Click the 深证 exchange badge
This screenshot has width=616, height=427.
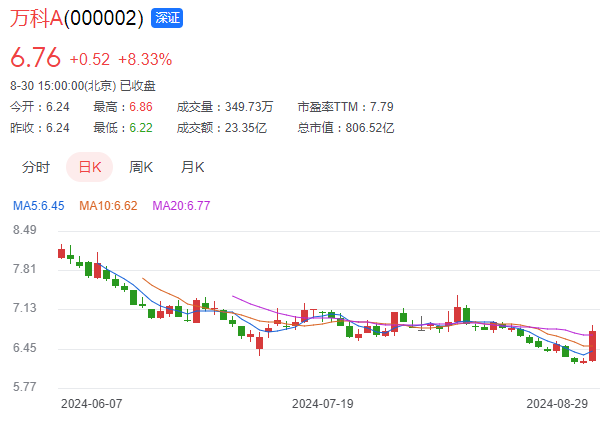tap(167, 18)
